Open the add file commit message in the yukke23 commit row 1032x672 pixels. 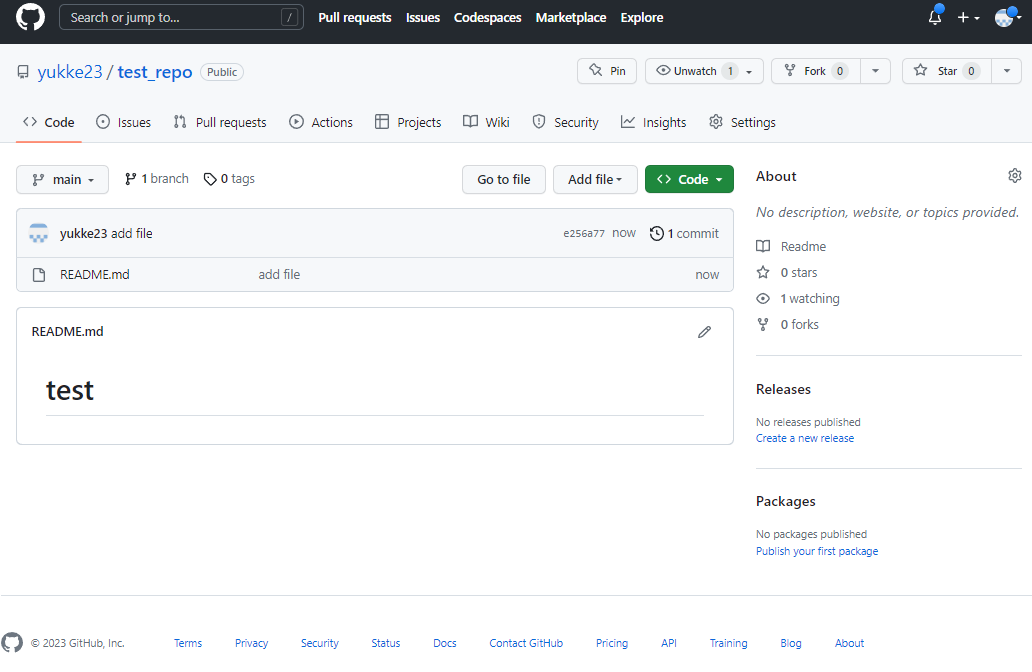tap(132, 233)
